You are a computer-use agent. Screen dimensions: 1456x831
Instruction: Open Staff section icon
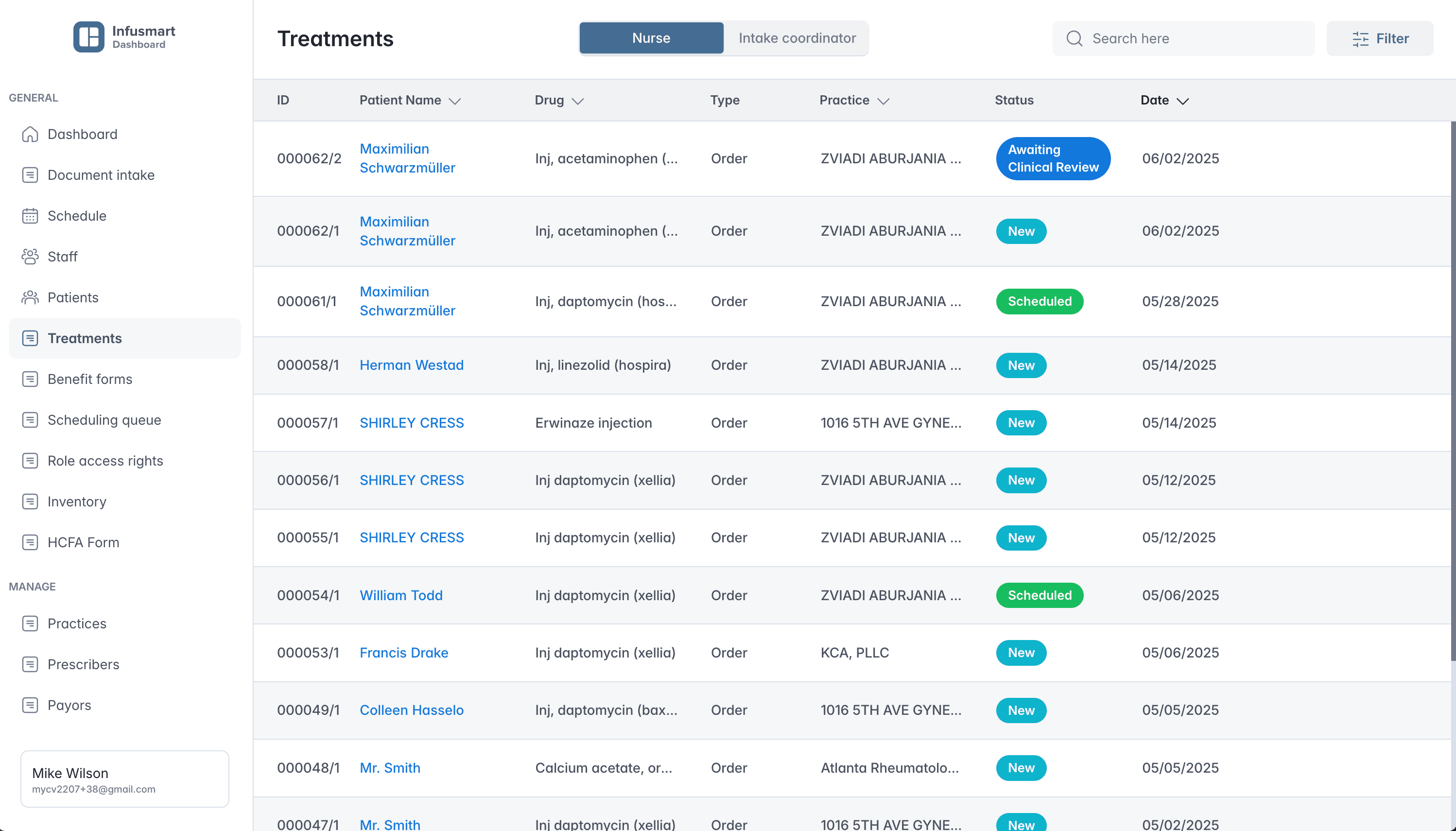click(30, 257)
